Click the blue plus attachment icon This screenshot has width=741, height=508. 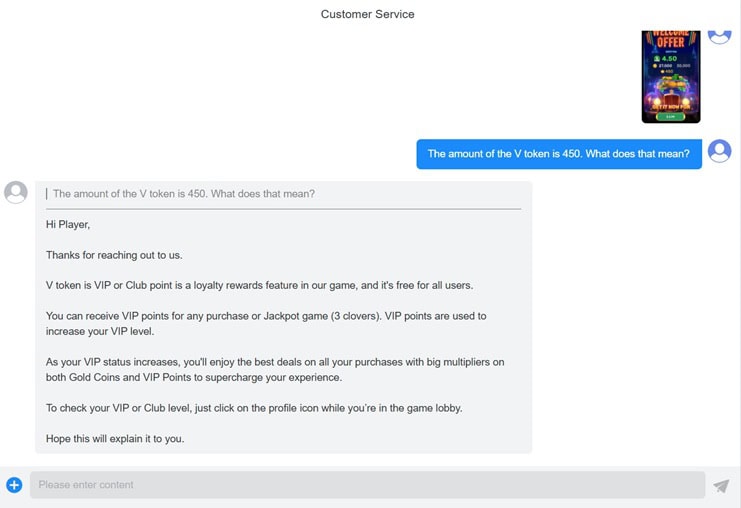click(x=14, y=485)
